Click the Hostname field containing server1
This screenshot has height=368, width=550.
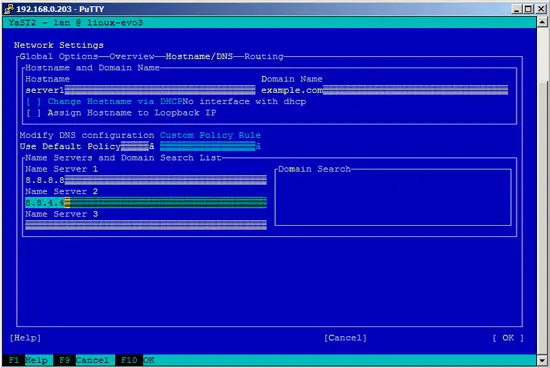[140, 90]
